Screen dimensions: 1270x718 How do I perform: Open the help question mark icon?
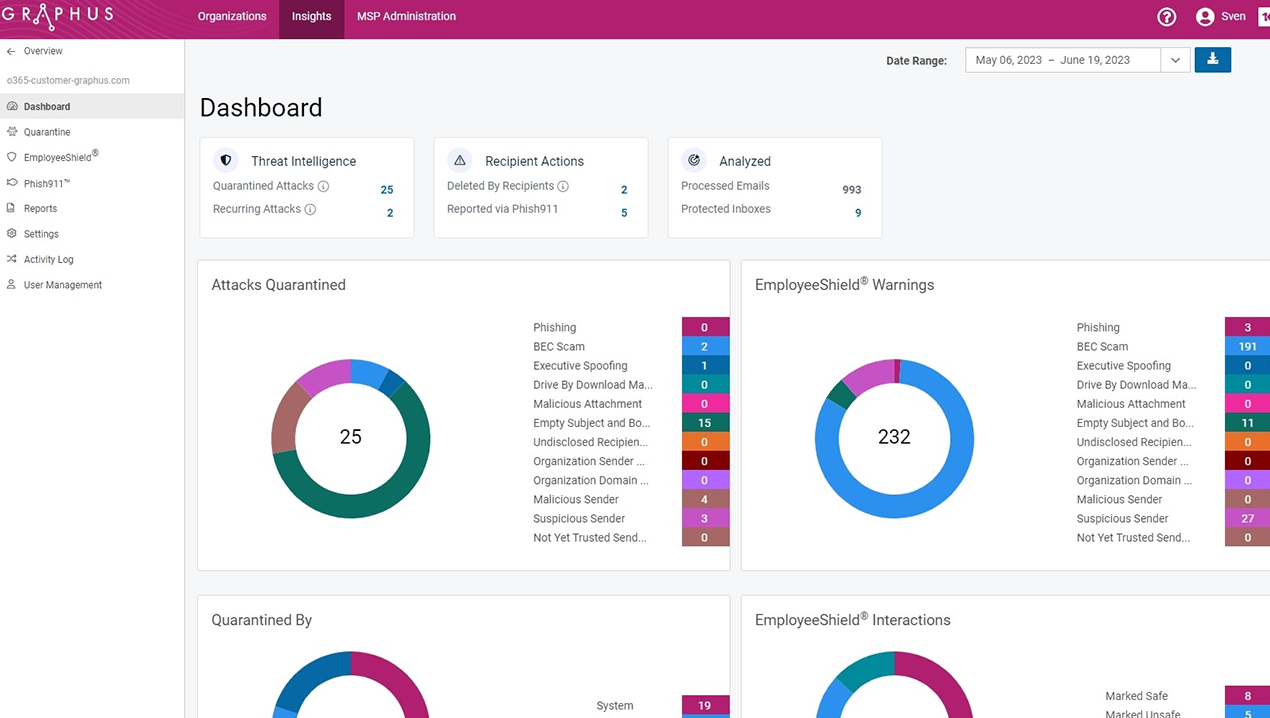(1166, 17)
